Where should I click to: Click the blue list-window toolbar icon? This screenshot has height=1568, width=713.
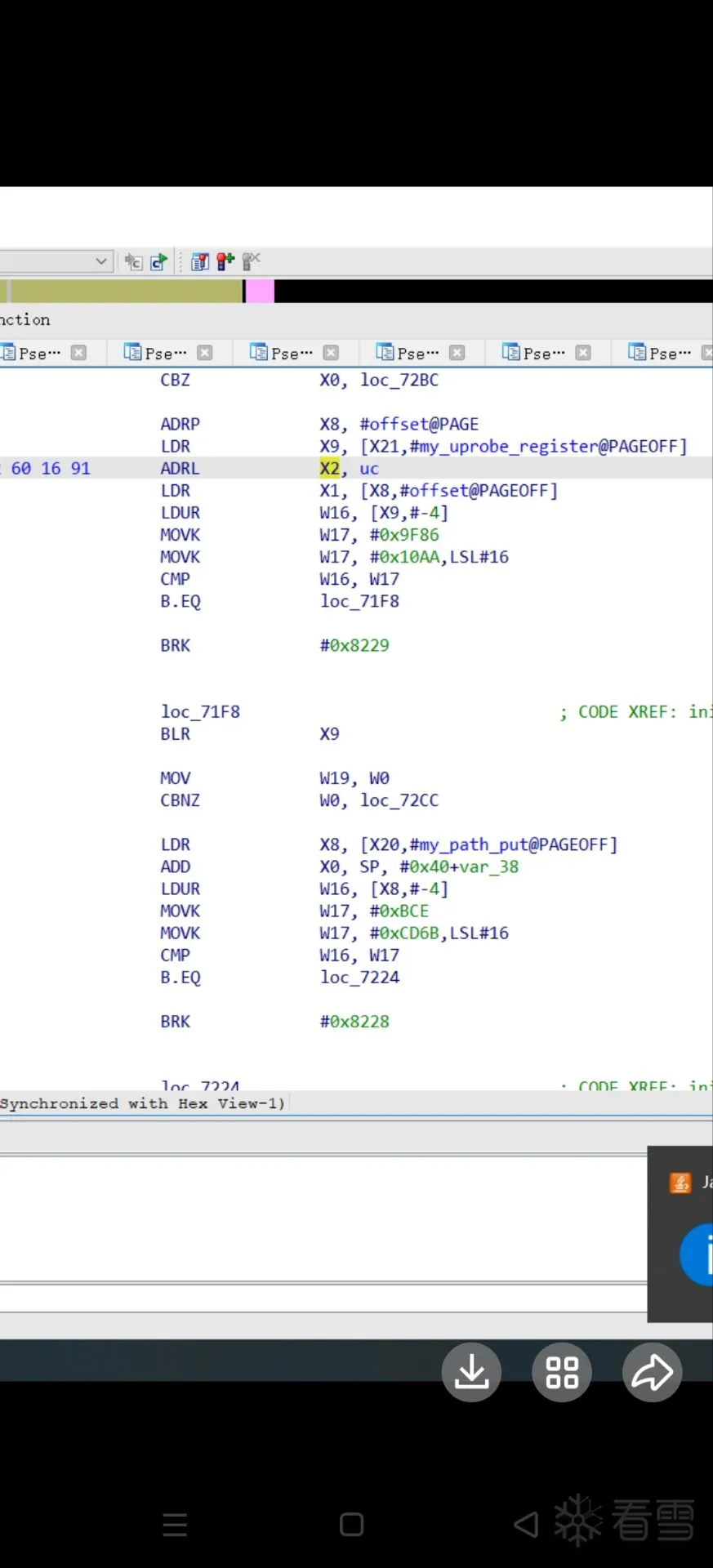pos(200,261)
